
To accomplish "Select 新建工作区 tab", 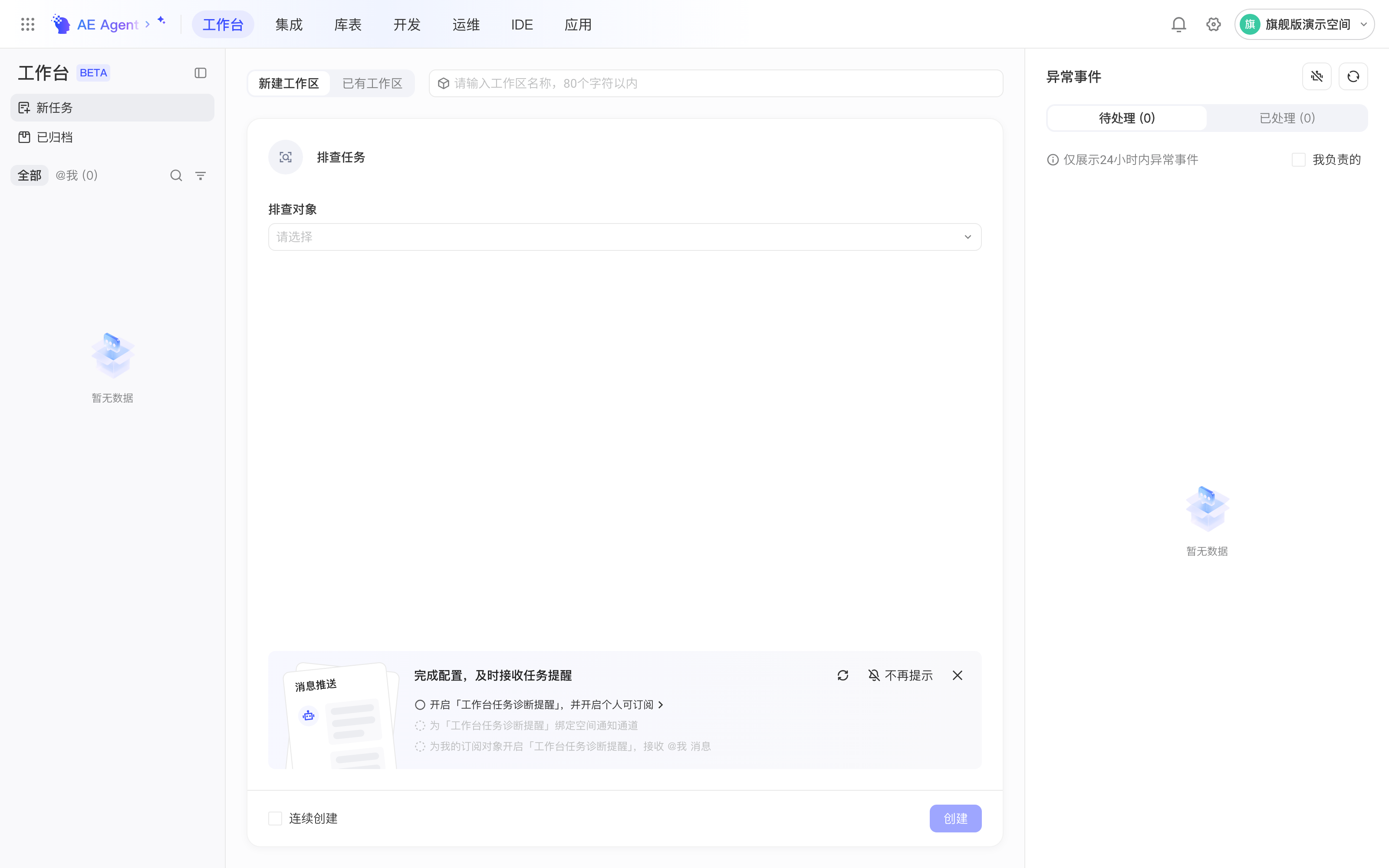I will click(289, 83).
